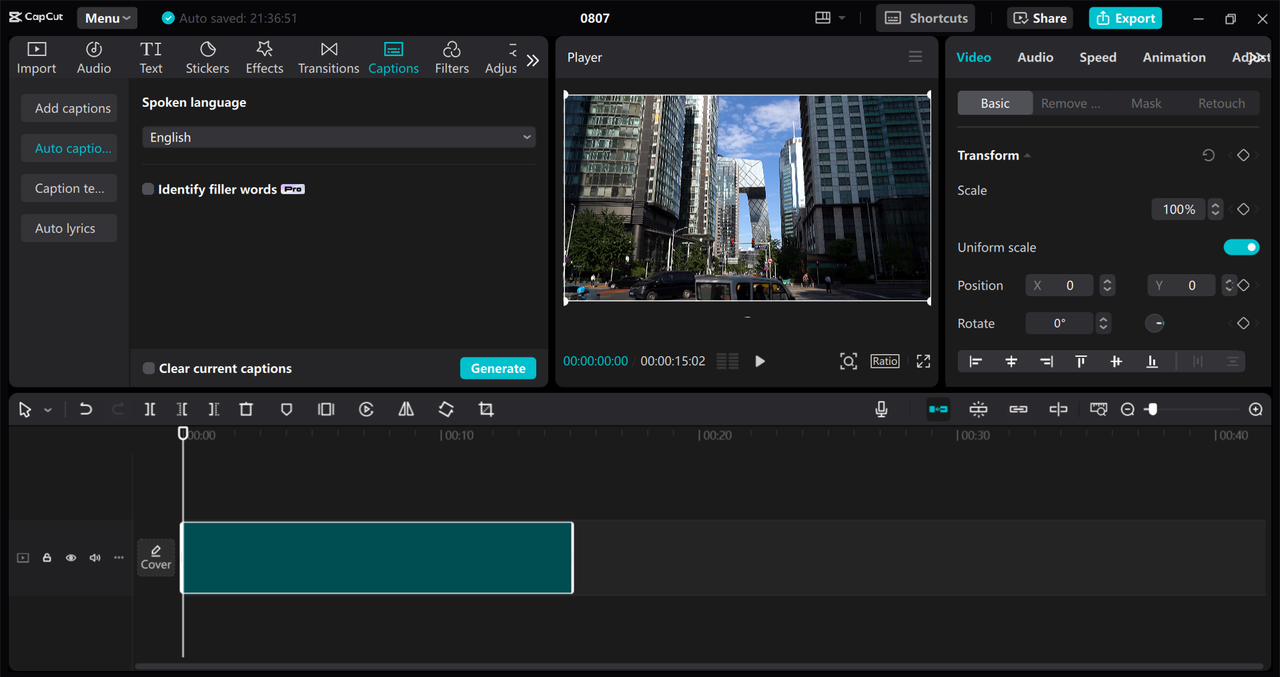Image resolution: width=1280 pixels, height=677 pixels.
Task: Switch to the Audio properties tab
Action: click(1035, 57)
